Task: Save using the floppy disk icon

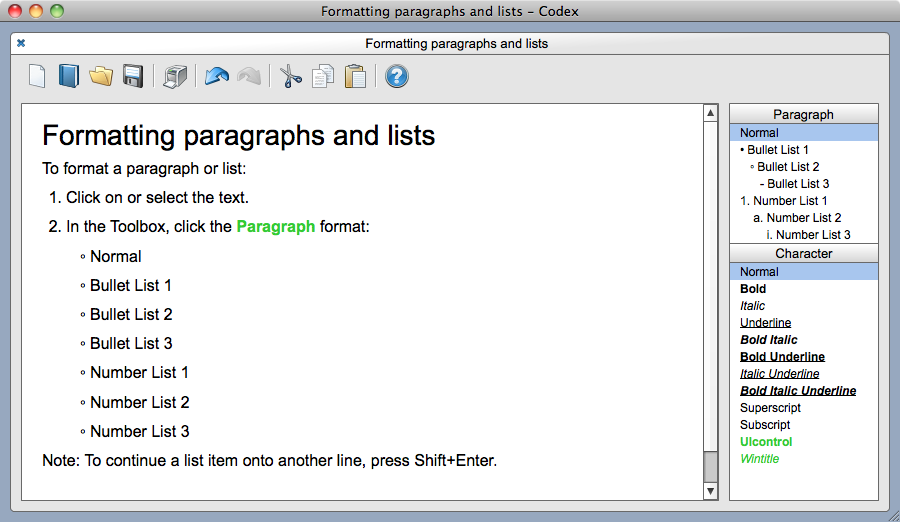Action: 132,76
